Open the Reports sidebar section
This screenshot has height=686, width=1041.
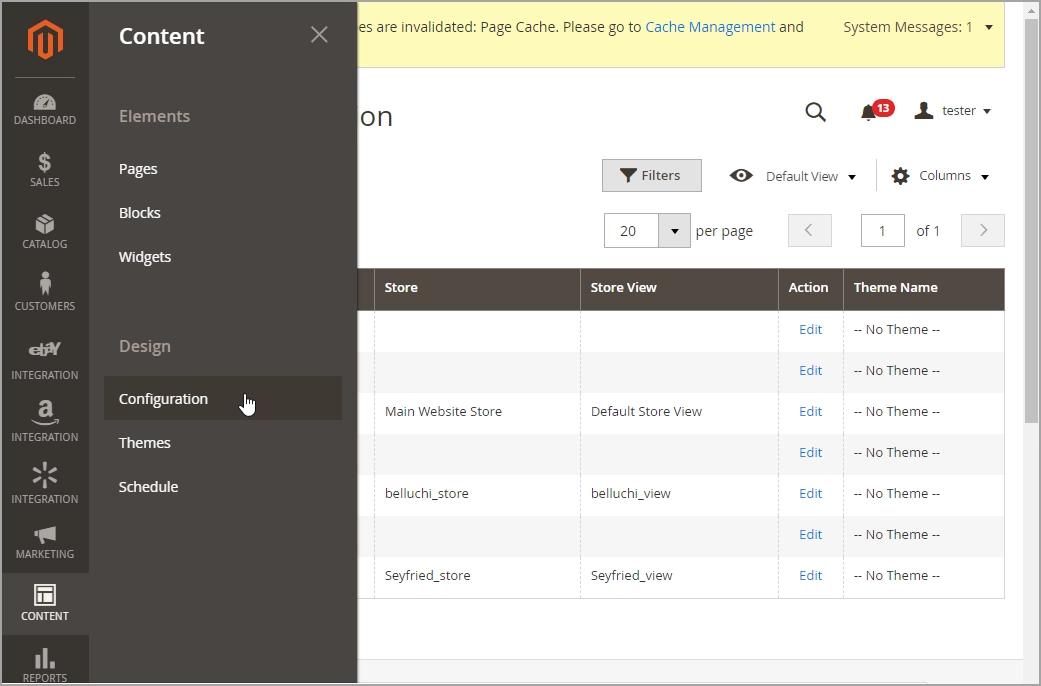(x=44, y=664)
